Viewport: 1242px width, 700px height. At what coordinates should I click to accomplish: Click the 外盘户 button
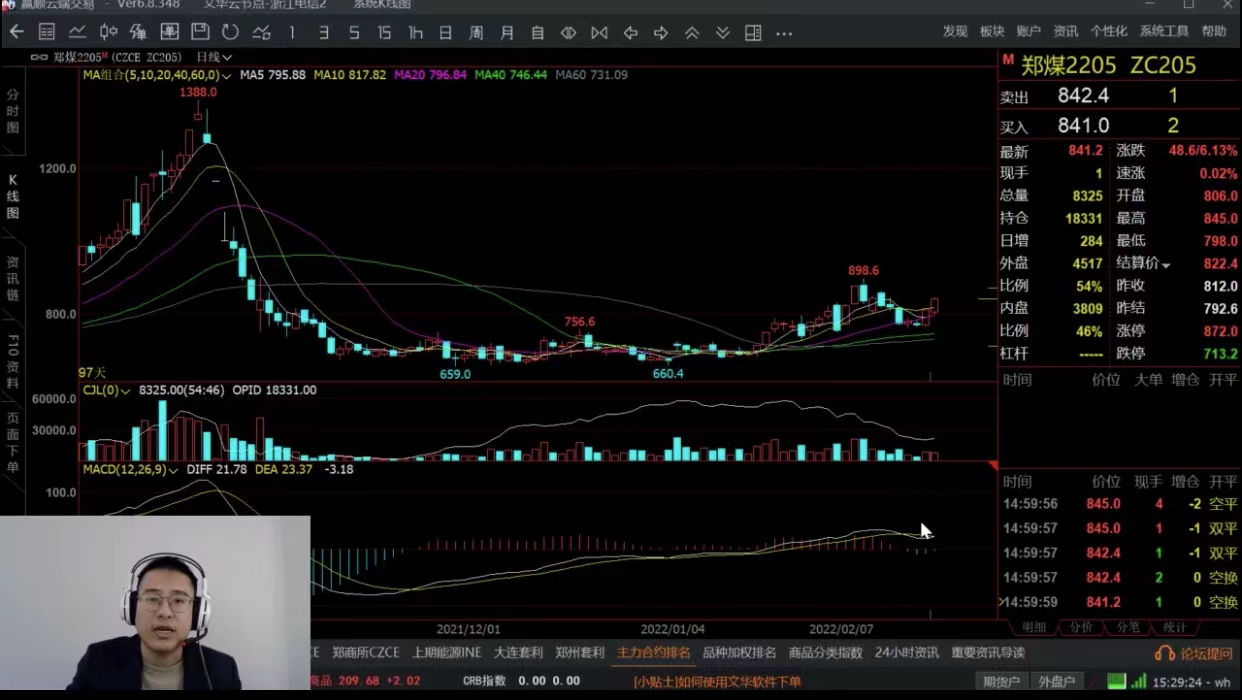[1056, 682]
